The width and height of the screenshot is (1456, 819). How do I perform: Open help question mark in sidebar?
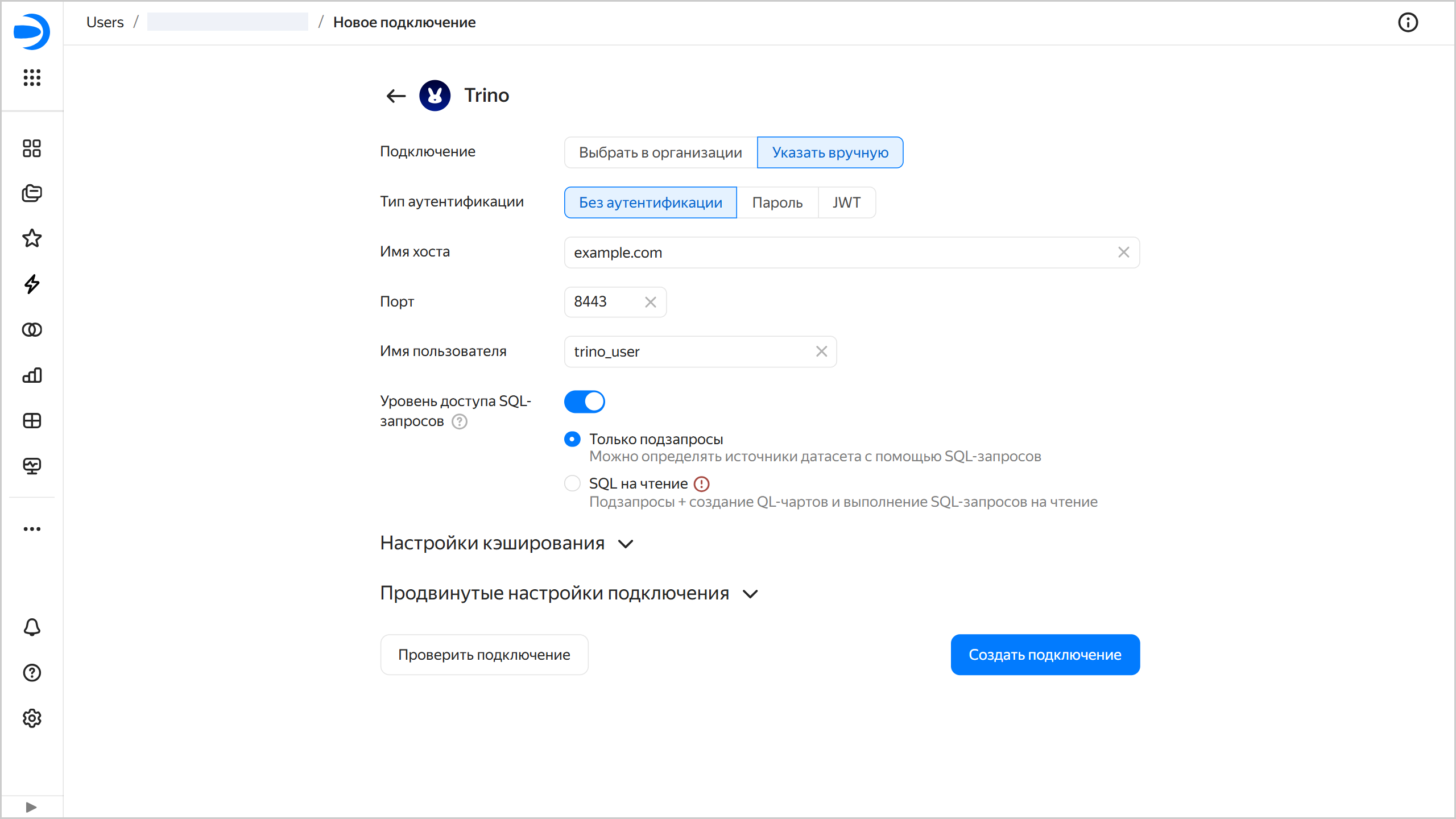pyautogui.click(x=32, y=673)
